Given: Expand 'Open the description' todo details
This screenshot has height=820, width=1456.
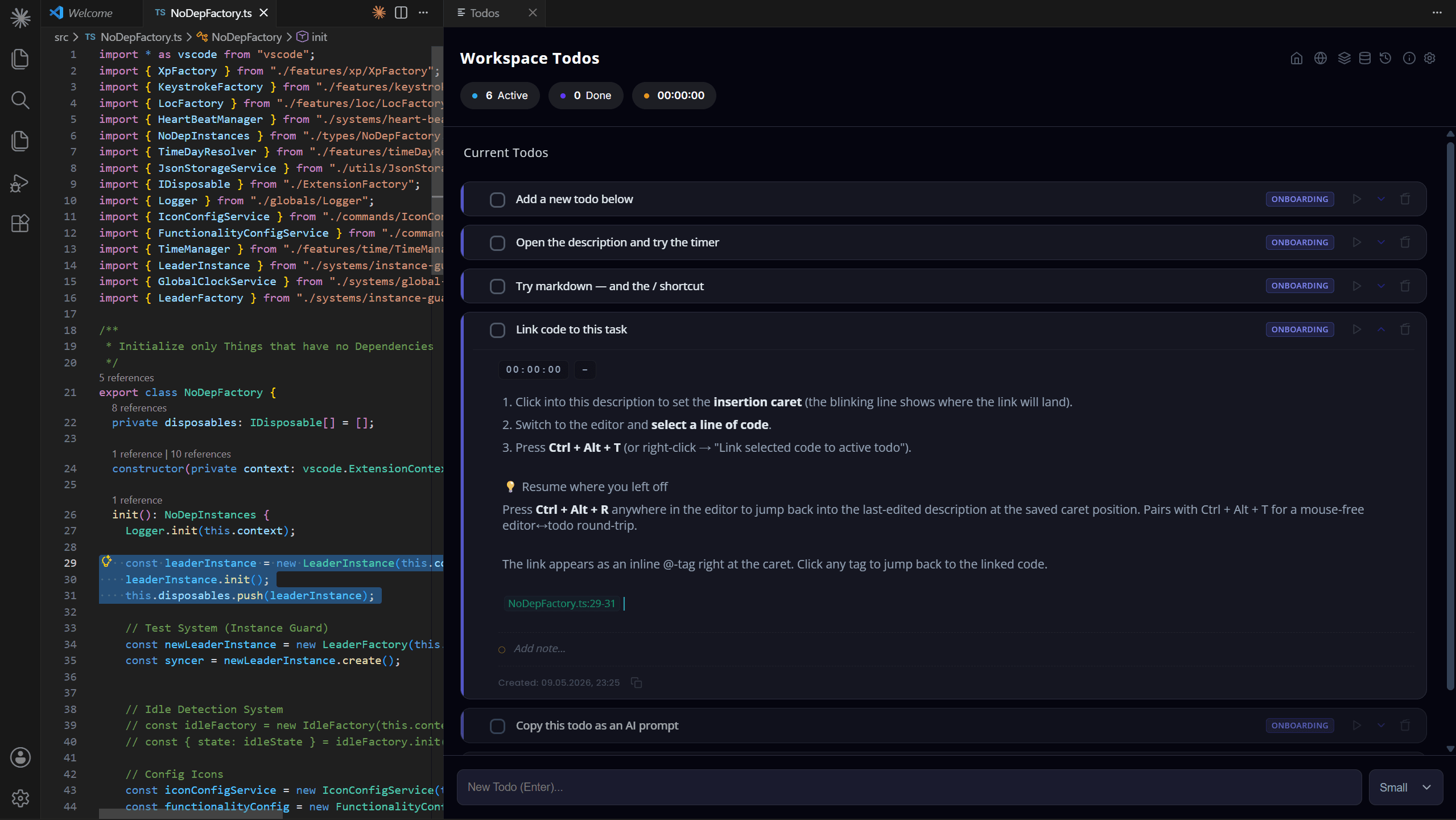Looking at the screenshot, I should click(1381, 242).
